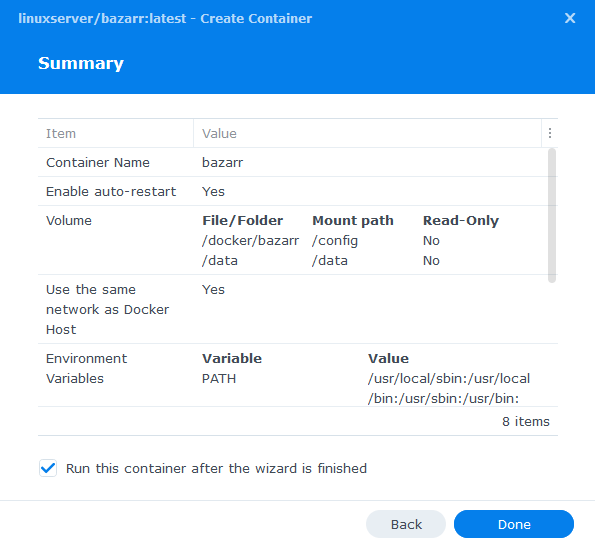Click the Summary heading
The image size is (595, 545).
81,63
